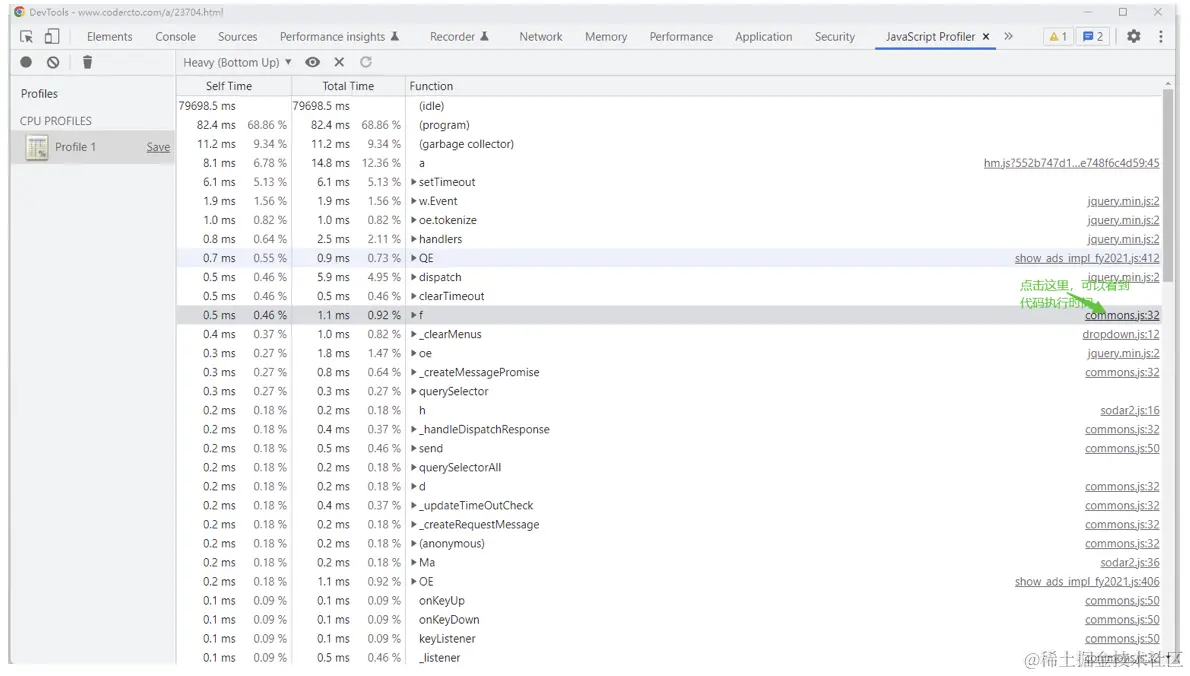Exclude the selected function with the X icon
The image size is (1190, 676).
click(339, 62)
